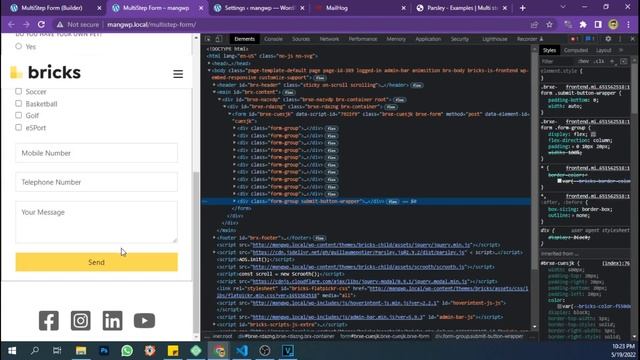Open WhatsApp from the taskbar

click(x=127, y=351)
